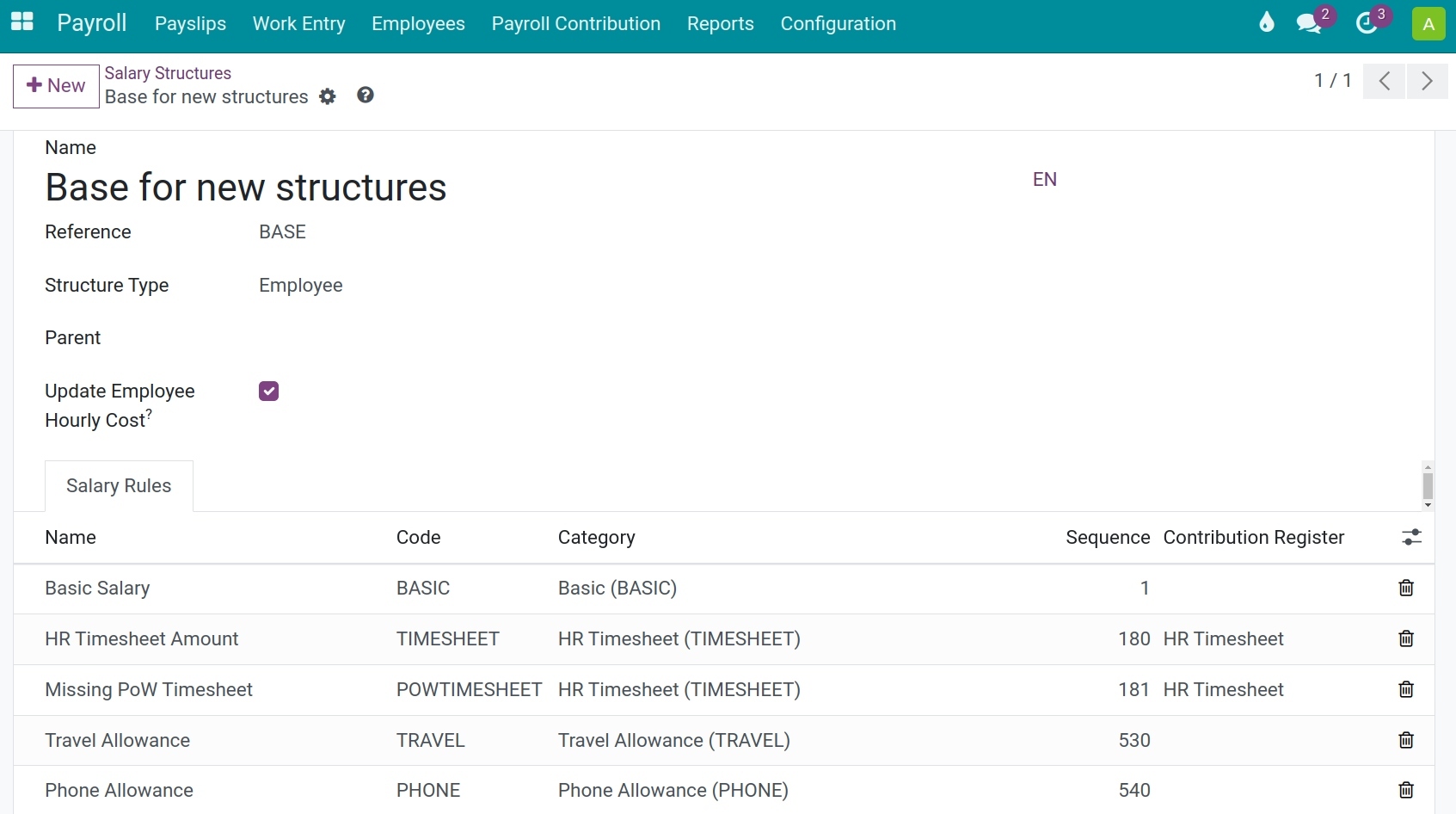This screenshot has height=814, width=1456.
Task: Open the HR Timesheet Amount rule
Action: click(x=142, y=639)
